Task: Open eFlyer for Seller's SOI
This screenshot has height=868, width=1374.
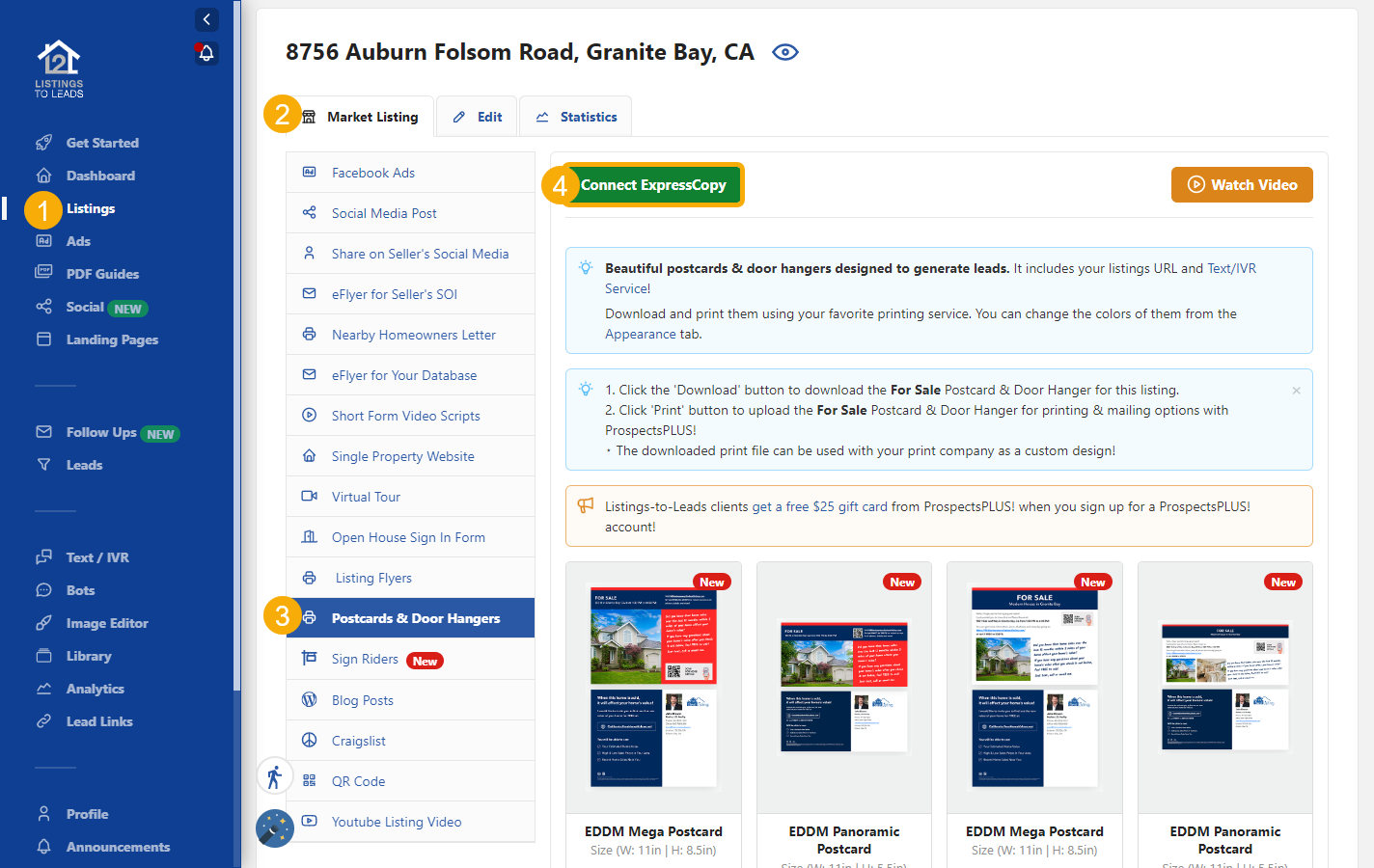Action: click(x=410, y=294)
